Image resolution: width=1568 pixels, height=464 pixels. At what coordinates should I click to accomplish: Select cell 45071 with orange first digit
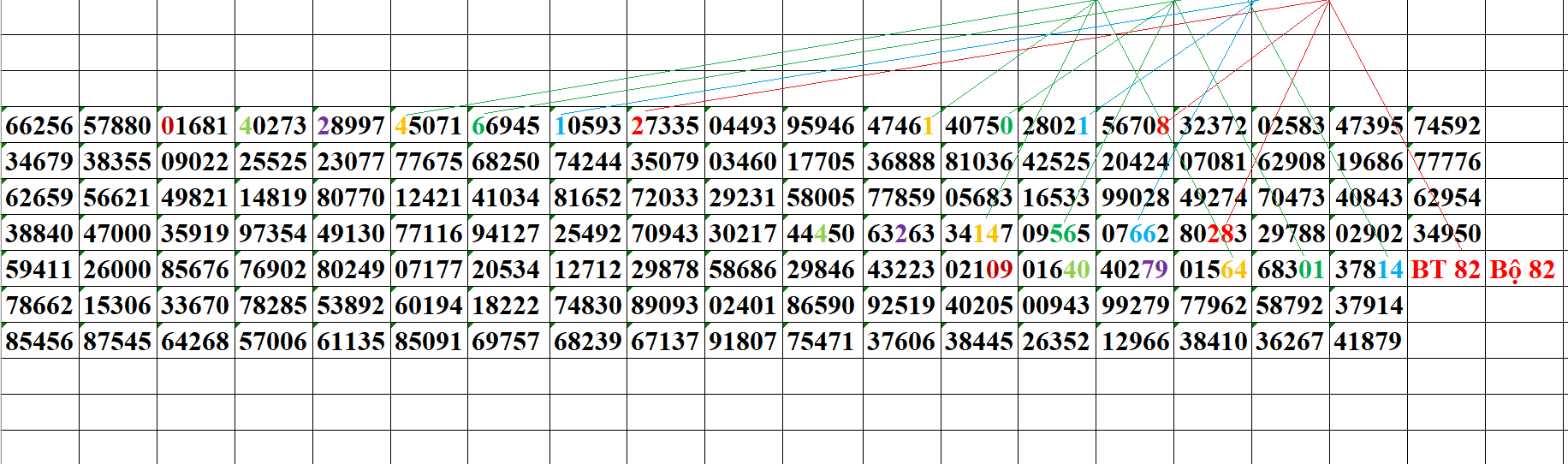[429, 126]
